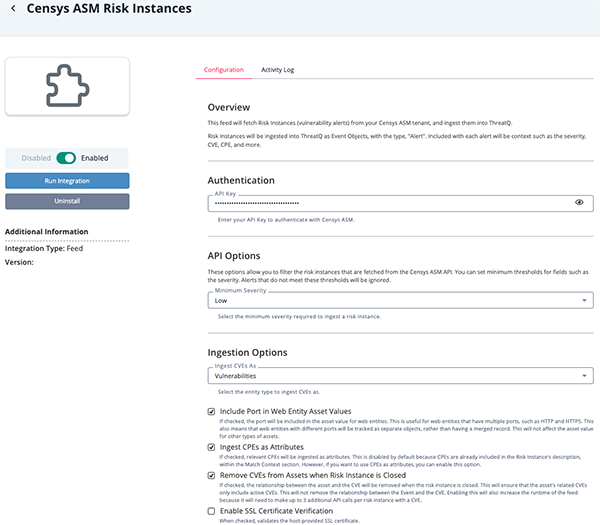The height and width of the screenshot is (525, 600).
Task: Toggle the Disabled/Enabled switch
Action: point(66,158)
